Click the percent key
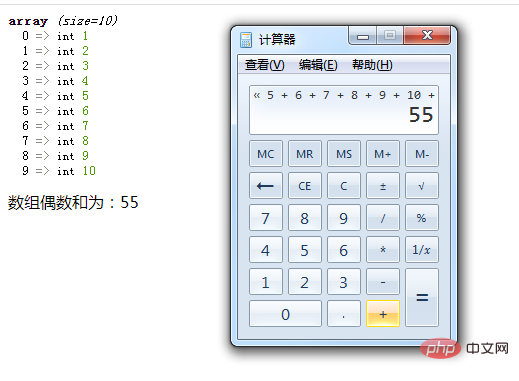The width and height of the screenshot is (519, 381). [422, 218]
